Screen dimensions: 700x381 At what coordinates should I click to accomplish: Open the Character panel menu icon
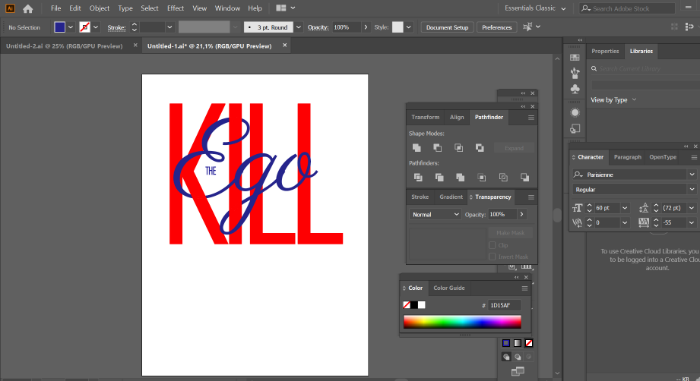(694, 157)
